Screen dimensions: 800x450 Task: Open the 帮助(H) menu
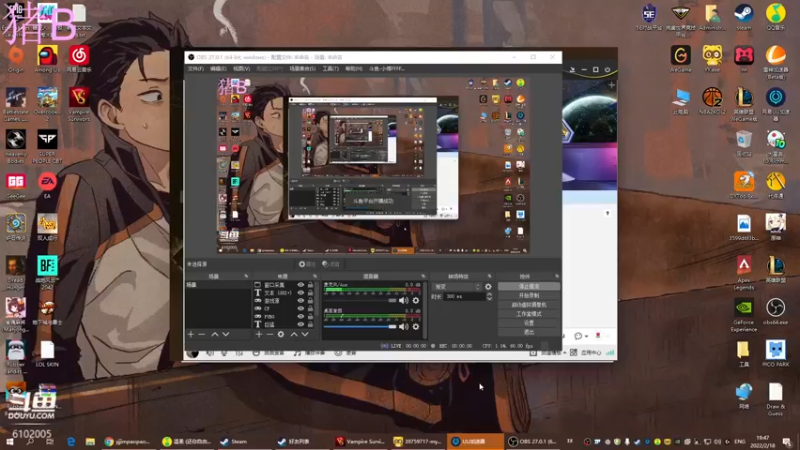(354, 68)
